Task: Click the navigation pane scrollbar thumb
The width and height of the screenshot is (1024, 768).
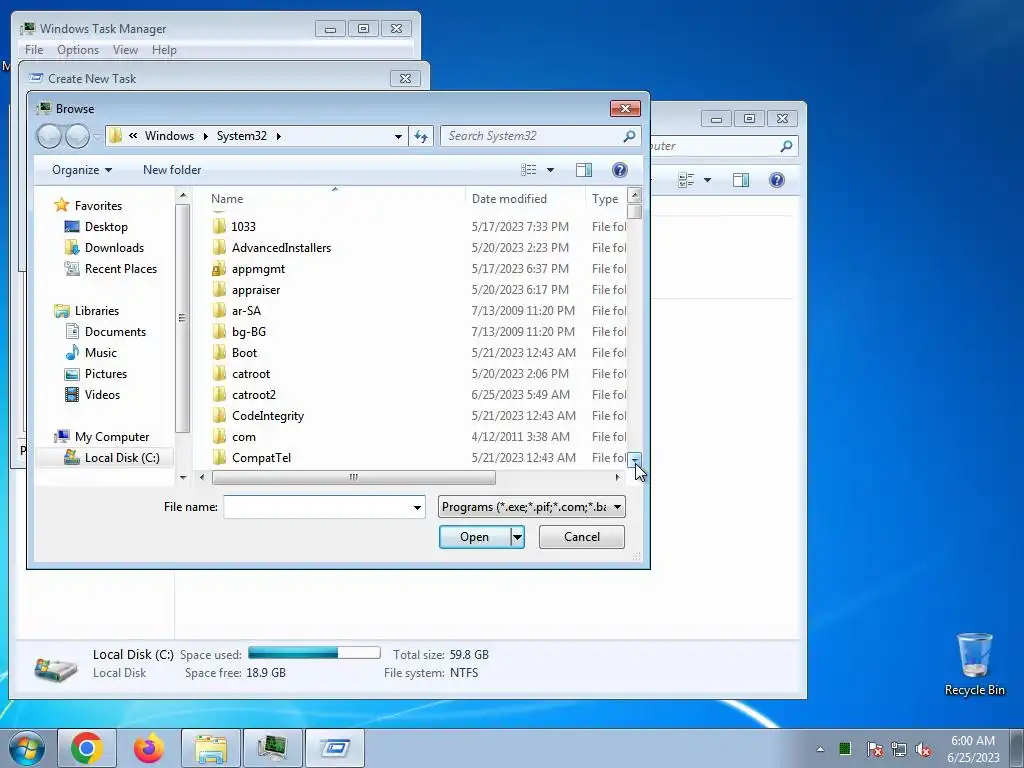Action: point(182,318)
